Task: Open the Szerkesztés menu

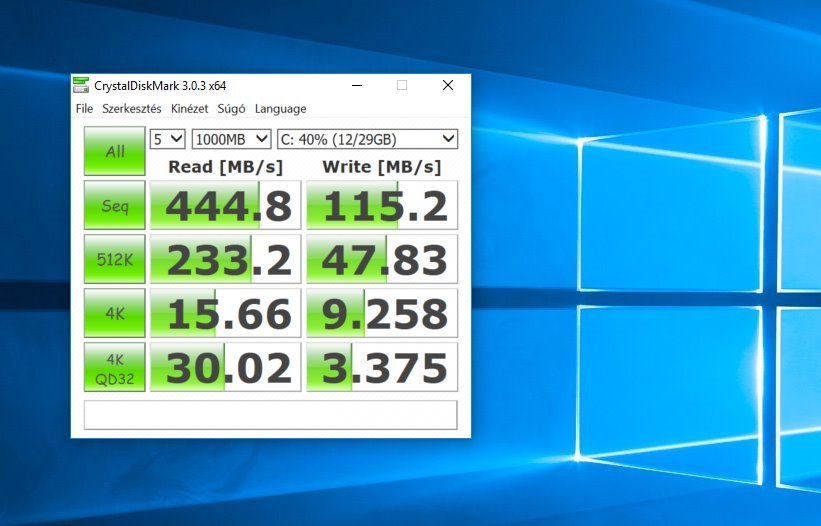Action: (x=132, y=109)
